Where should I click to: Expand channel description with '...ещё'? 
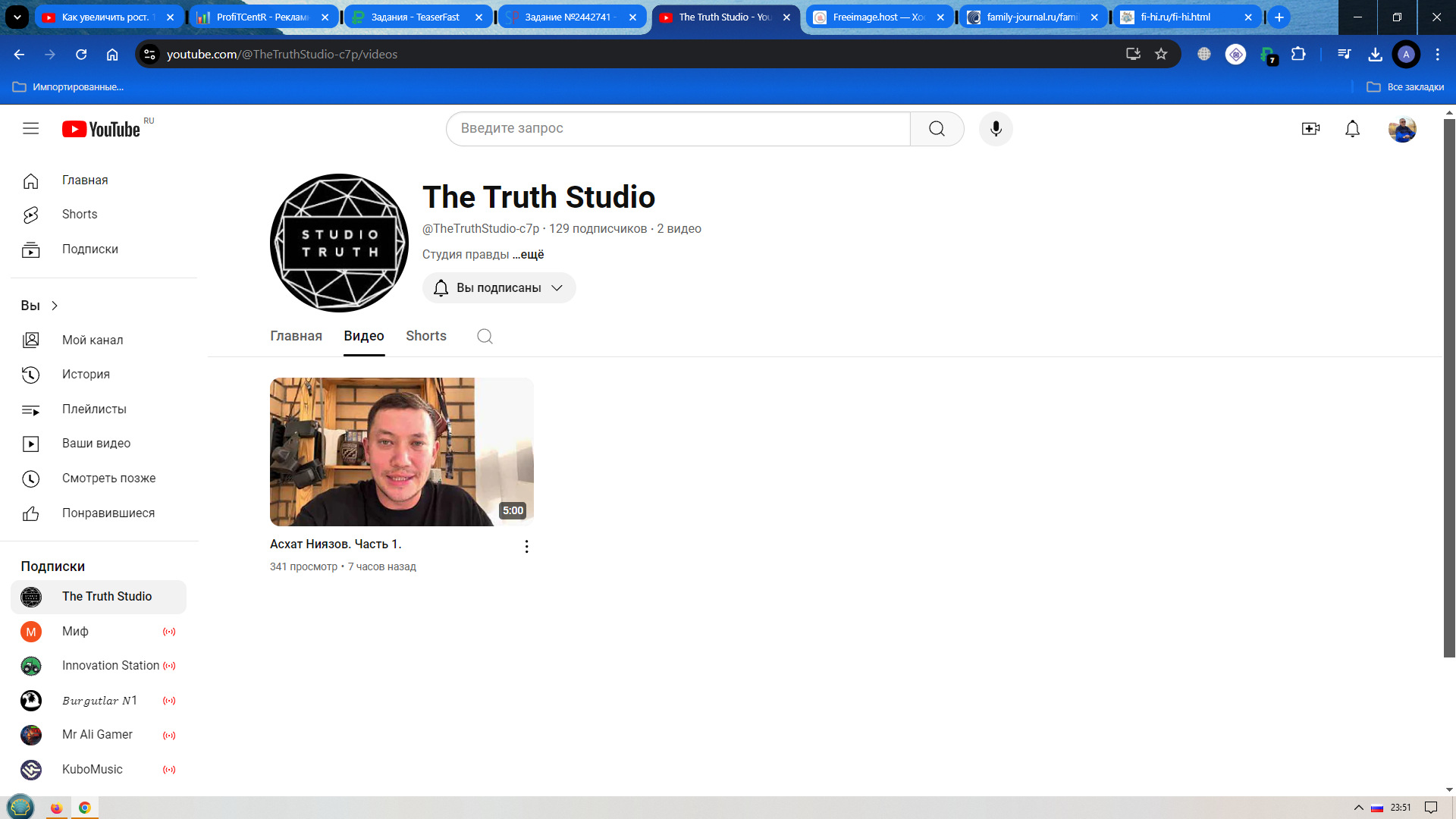[x=528, y=255]
